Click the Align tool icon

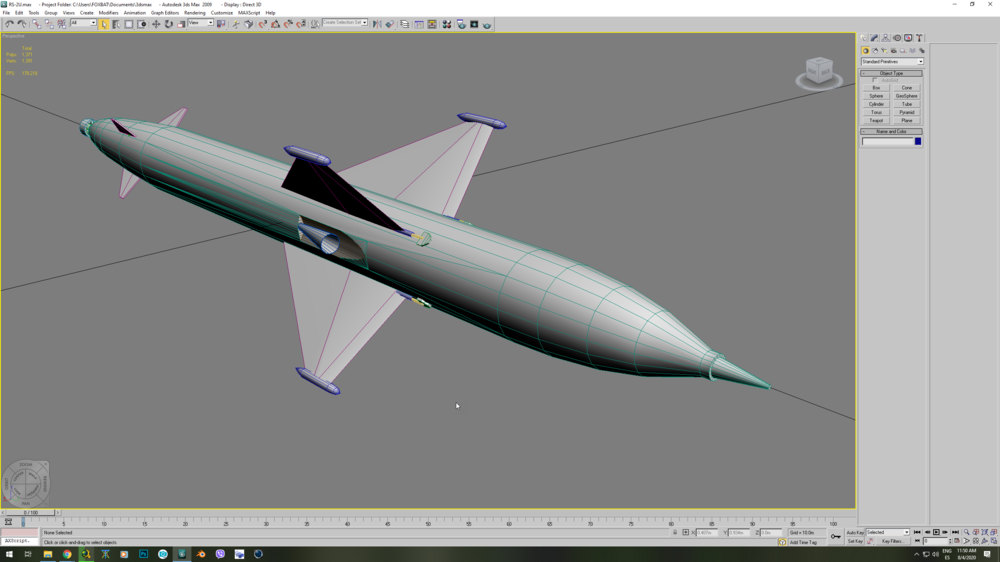pyautogui.click(x=390, y=24)
